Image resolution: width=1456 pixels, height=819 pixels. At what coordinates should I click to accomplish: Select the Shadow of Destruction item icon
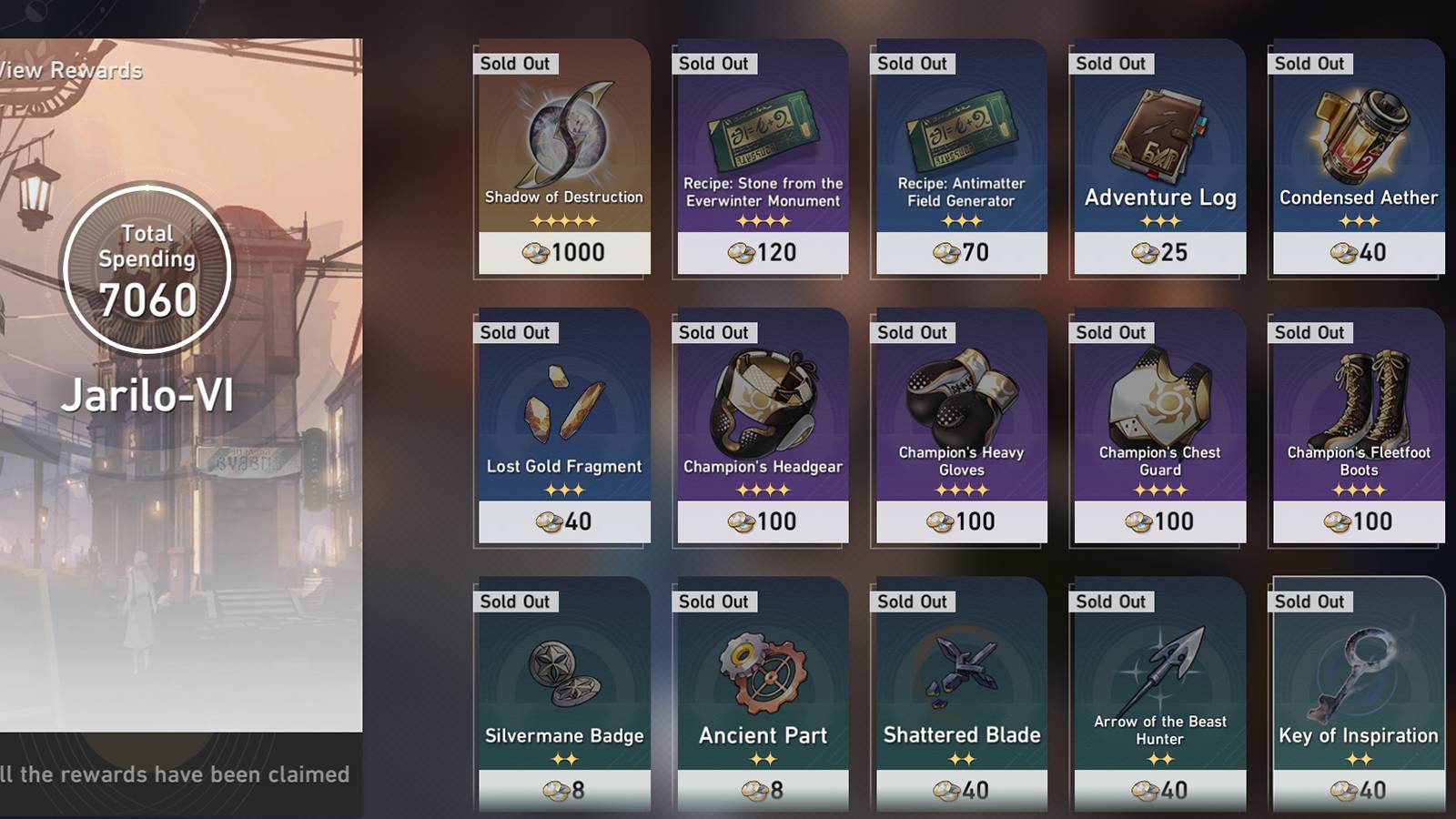click(566, 134)
